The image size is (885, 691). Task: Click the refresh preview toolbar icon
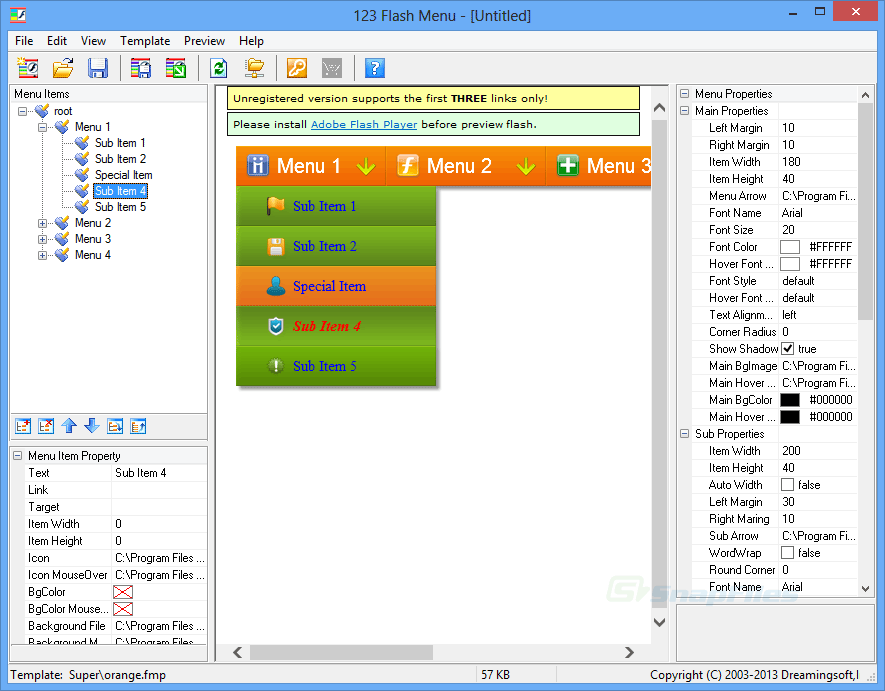point(219,68)
